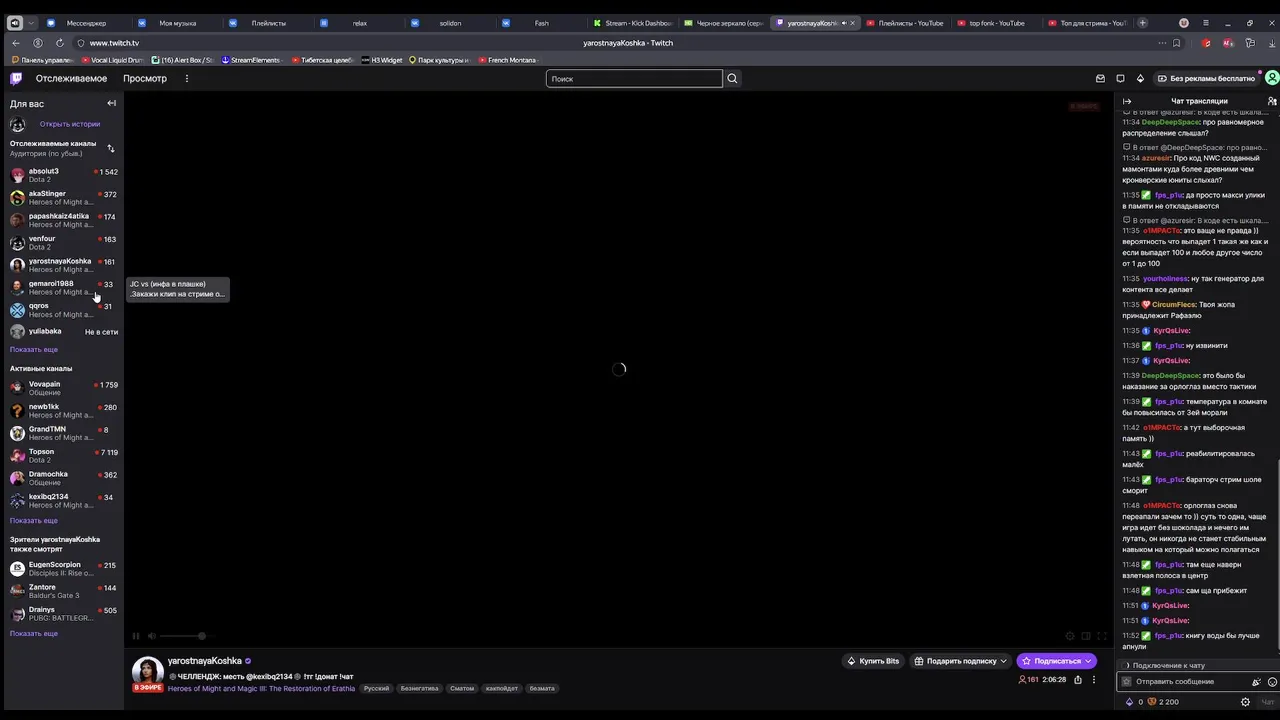Image resolution: width=1280 pixels, height=720 pixels.
Task: Open a new browser tab with plus
Action: [1143, 22]
